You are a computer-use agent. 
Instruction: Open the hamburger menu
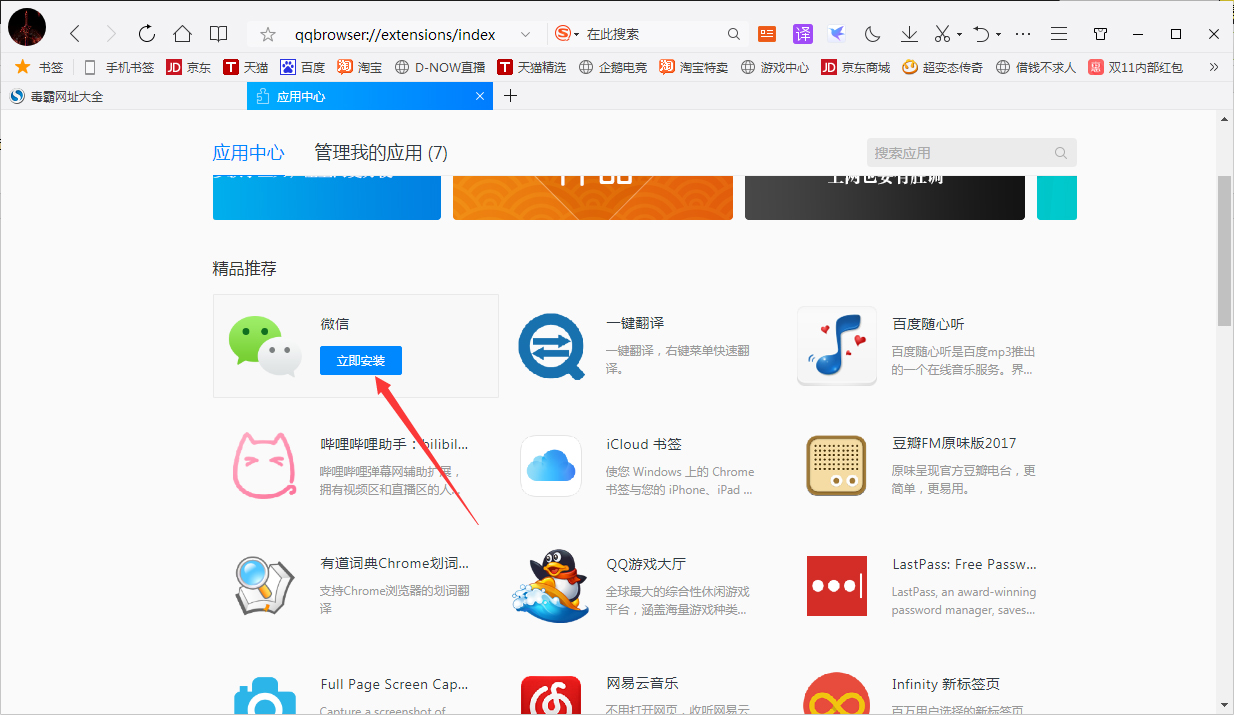pyautogui.click(x=1058, y=33)
